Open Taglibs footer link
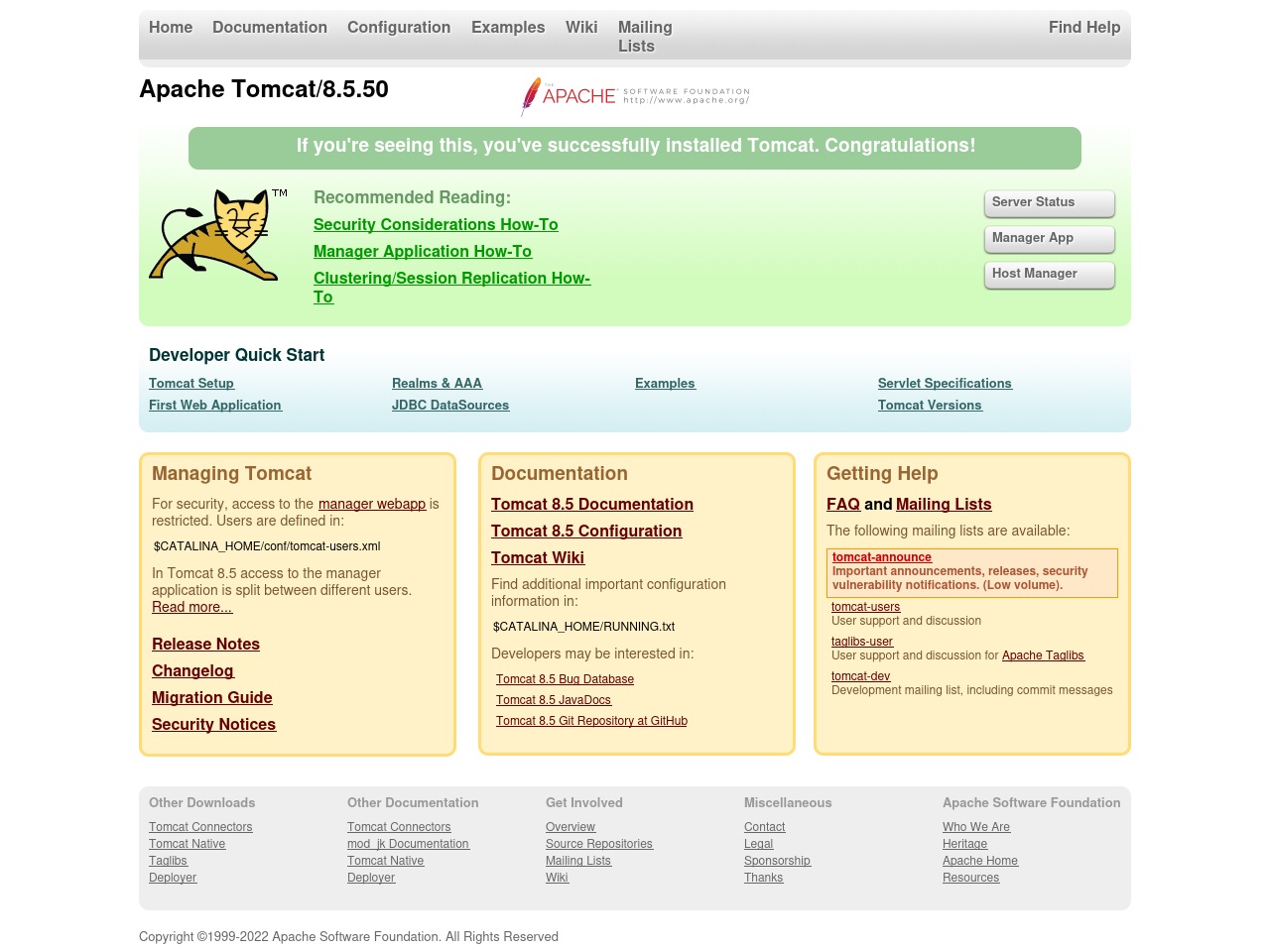 168,861
